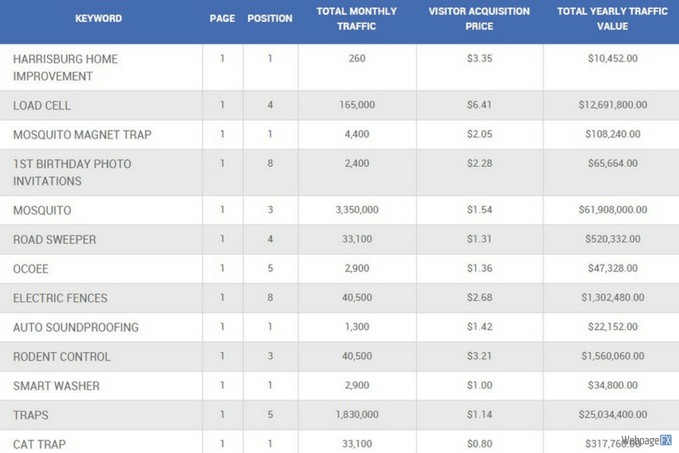Click the Position column header
The height and width of the screenshot is (453, 679).
tap(270, 19)
